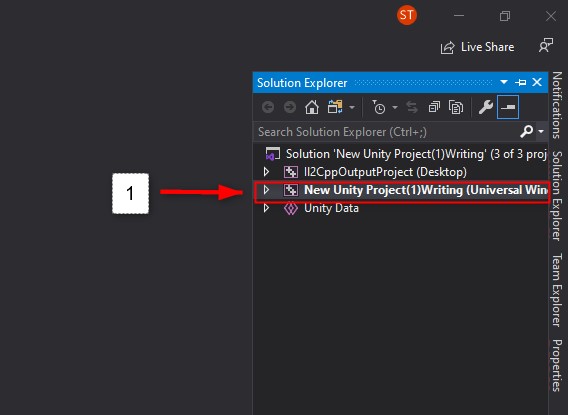The image size is (568, 415).
Task: Go forward in Solution Explorer
Action: [x=290, y=108]
